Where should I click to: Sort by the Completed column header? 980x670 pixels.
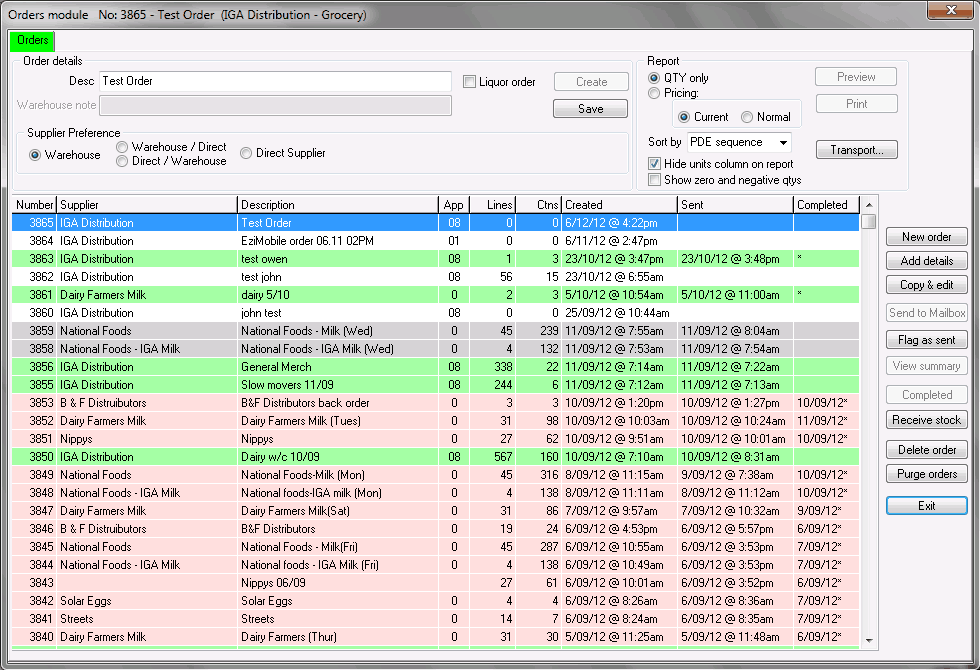click(x=826, y=205)
